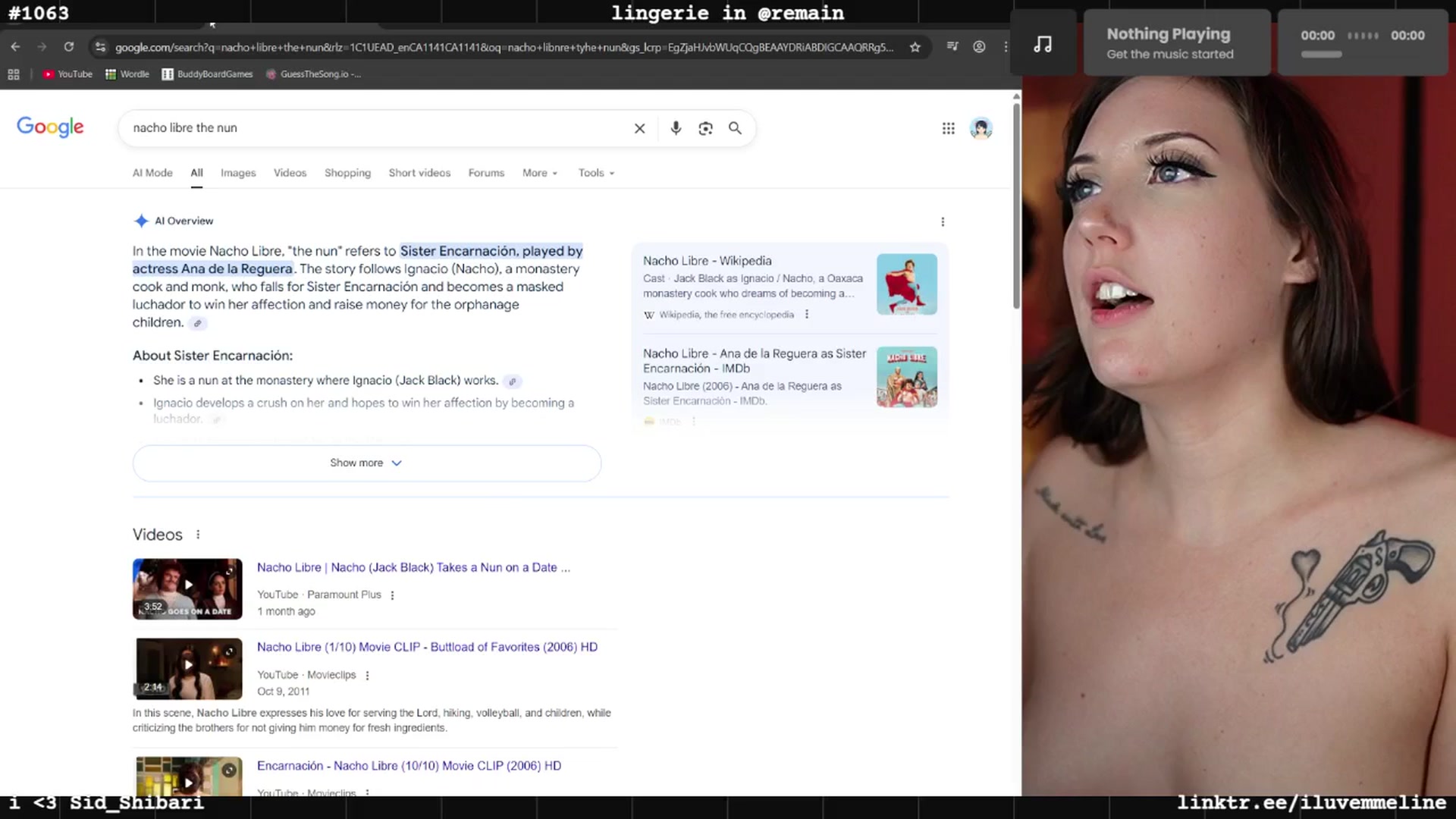Viewport: 1456px width, 819px height.
Task: Open the media control icon in browser toolbar
Action: pyautogui.click(x=952, y=47)
